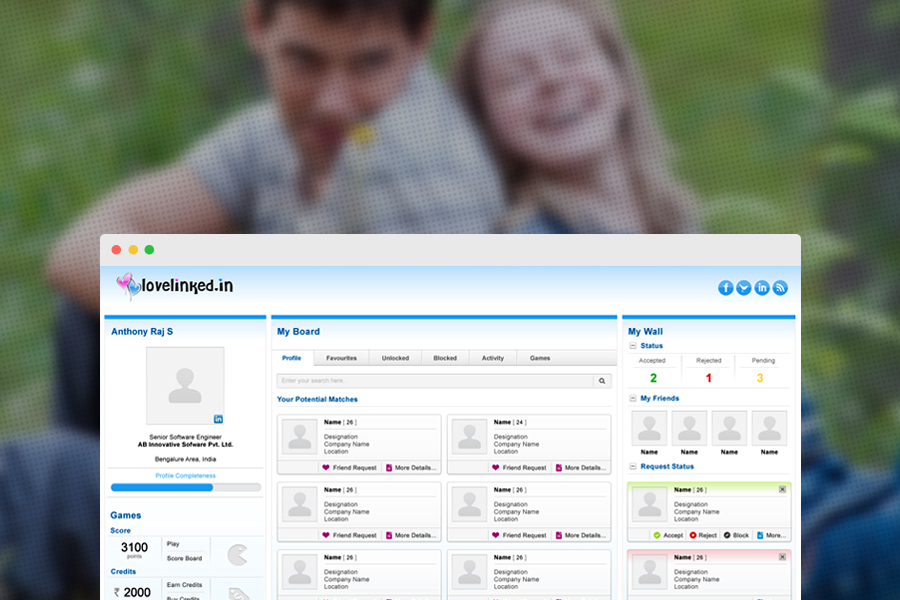
Task: Click the score value '3100'
Action: [134, 547]
